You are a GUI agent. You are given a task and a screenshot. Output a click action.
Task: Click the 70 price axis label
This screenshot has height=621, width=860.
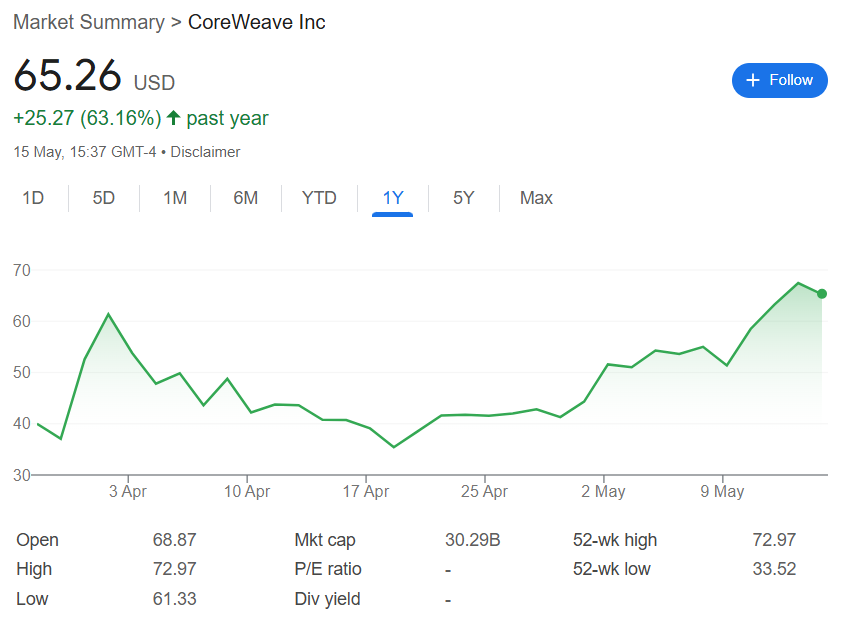[22, 270]
